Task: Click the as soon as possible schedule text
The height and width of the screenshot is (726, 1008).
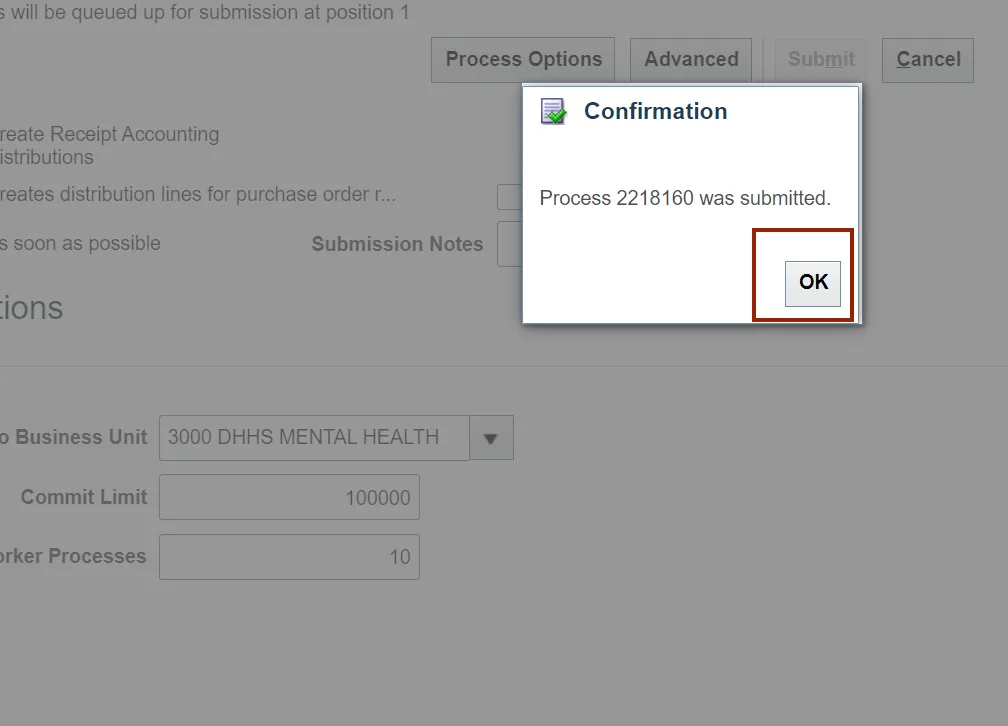Action: 82,243
